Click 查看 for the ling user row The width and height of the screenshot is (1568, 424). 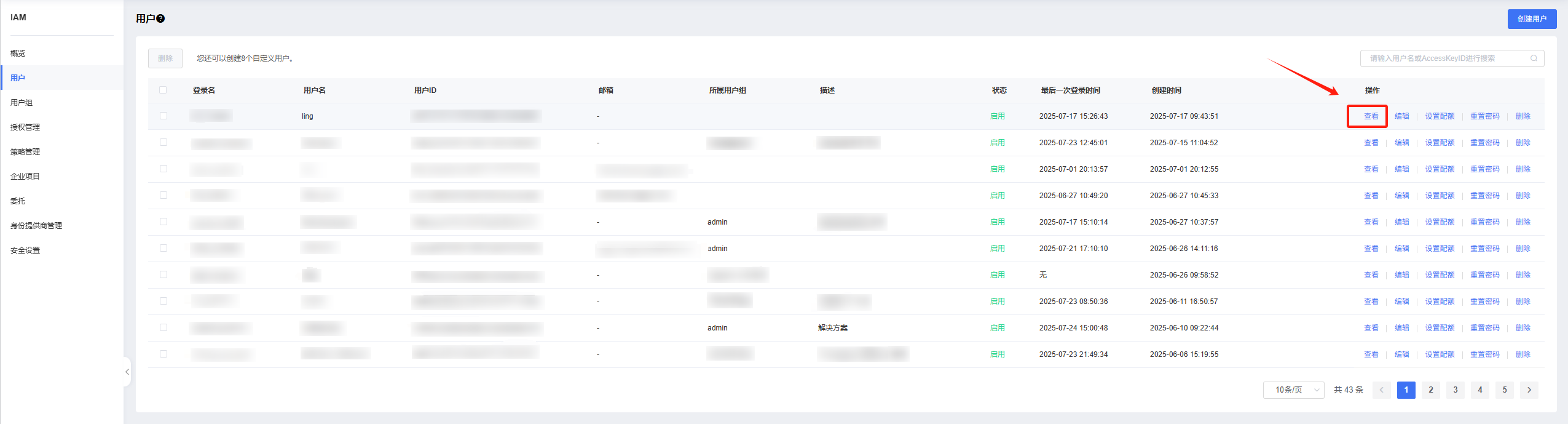tap(1371, 116)
